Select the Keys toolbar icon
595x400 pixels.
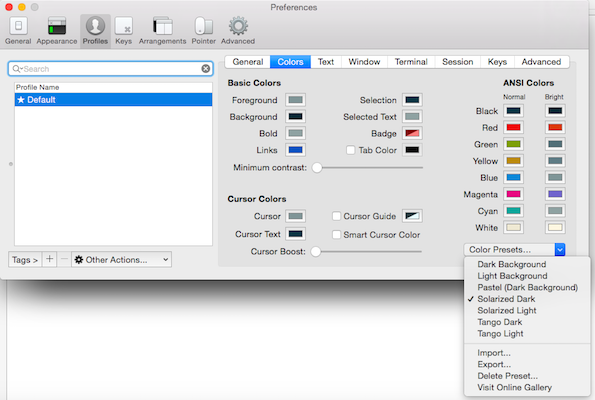point(124,31)
